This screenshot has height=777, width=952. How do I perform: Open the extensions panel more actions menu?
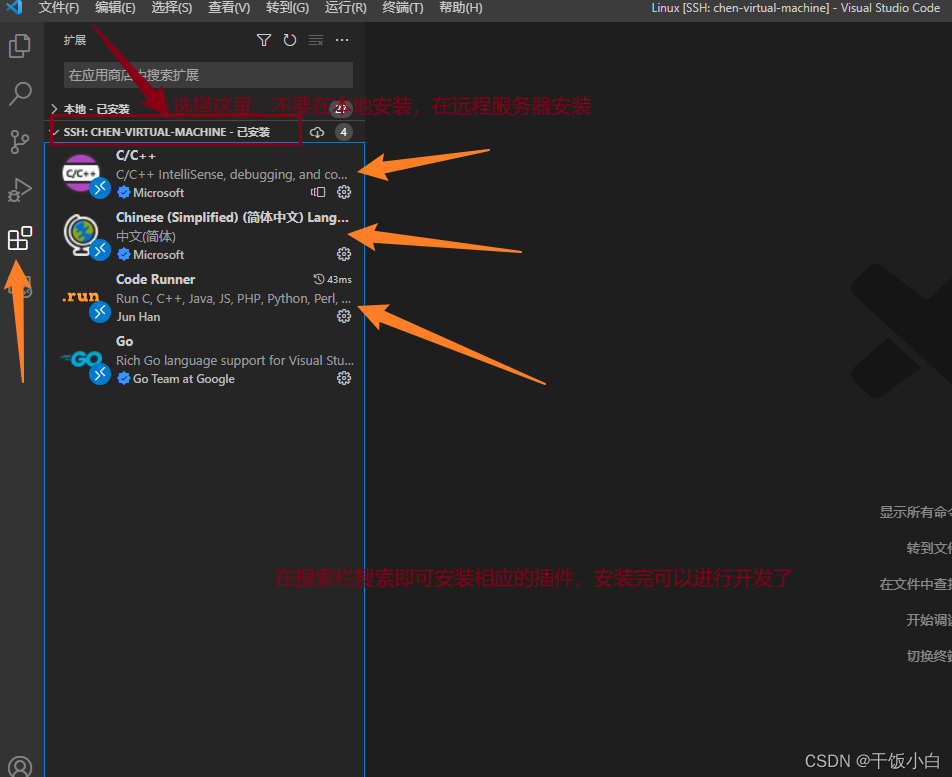(x=342, y=40)
